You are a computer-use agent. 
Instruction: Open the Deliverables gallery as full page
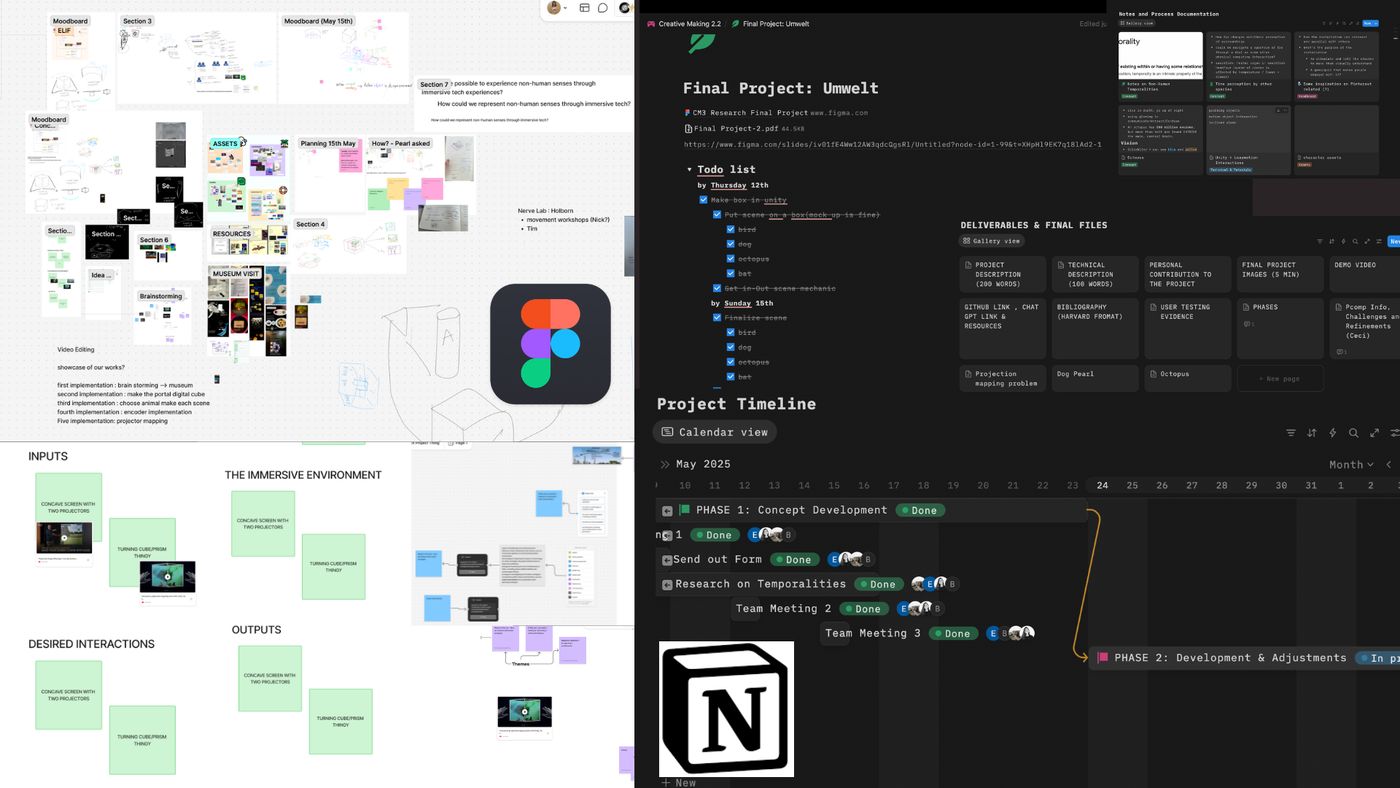1366,241
